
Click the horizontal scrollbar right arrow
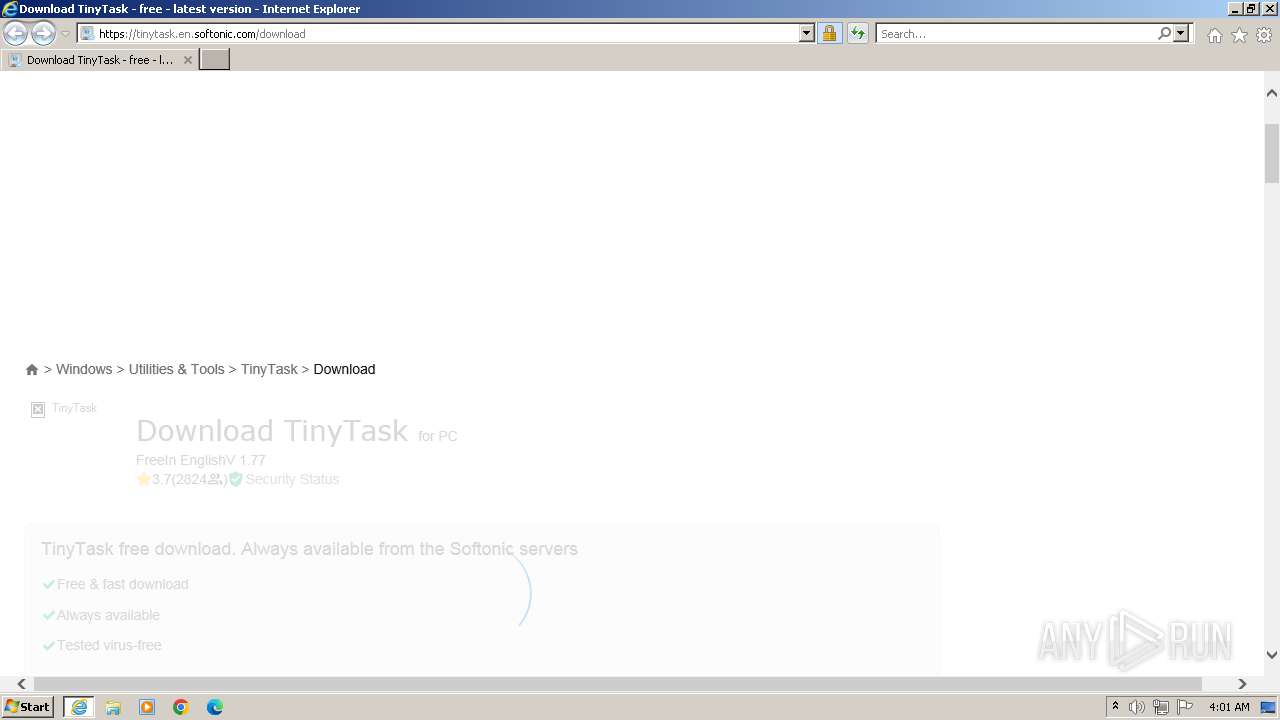pos(1242,684)
